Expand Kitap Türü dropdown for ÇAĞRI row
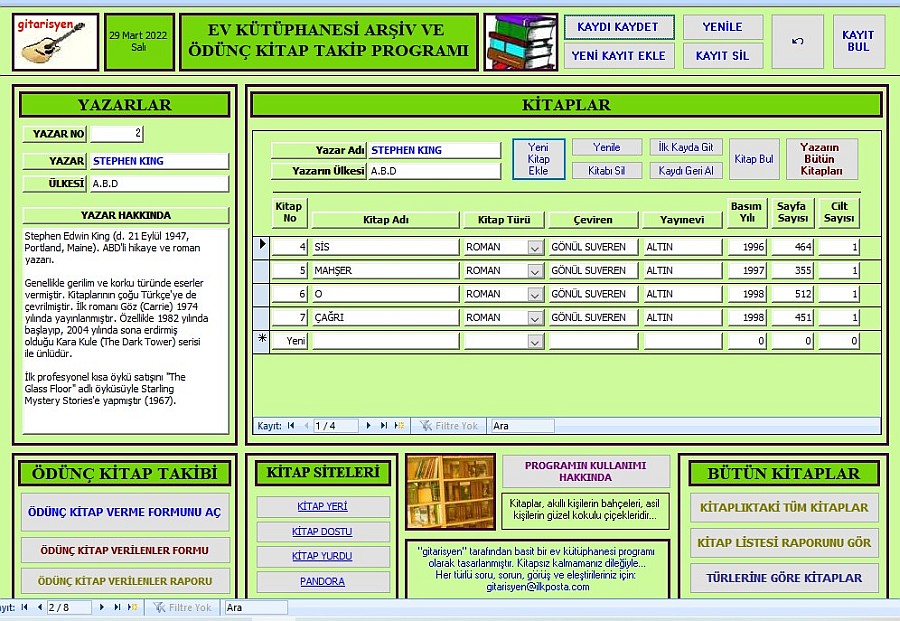 point(534,318)
